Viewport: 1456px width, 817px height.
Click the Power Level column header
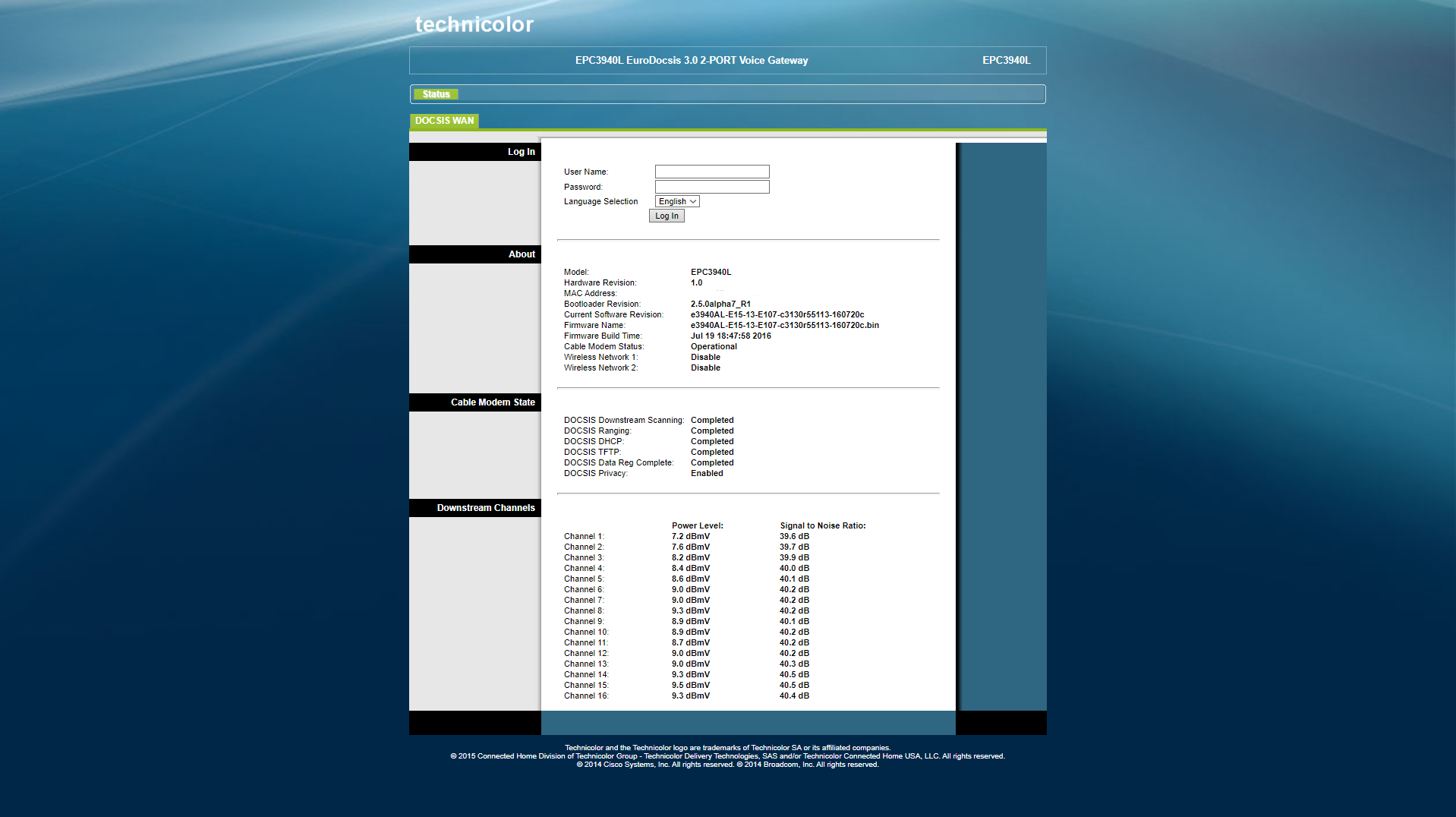tap(697, 525)
